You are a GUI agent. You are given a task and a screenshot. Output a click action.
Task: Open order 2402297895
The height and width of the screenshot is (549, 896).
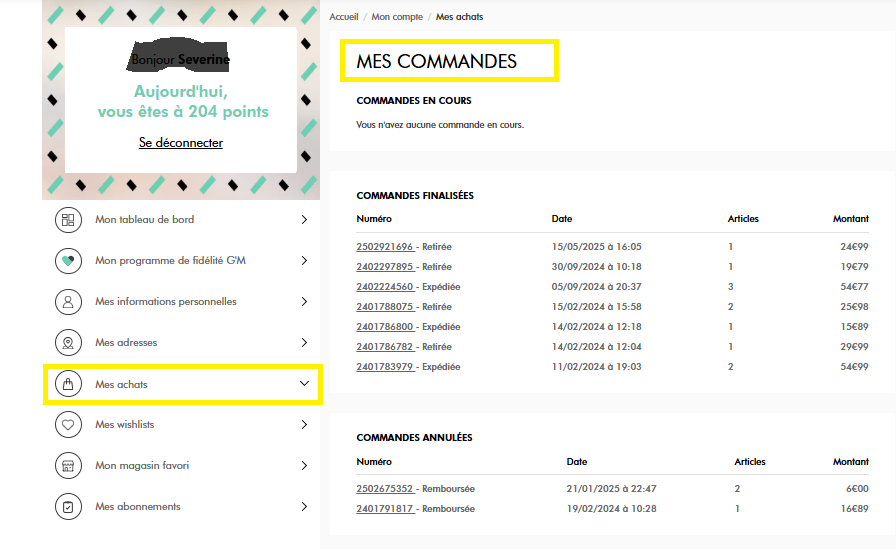pos(385,267)
